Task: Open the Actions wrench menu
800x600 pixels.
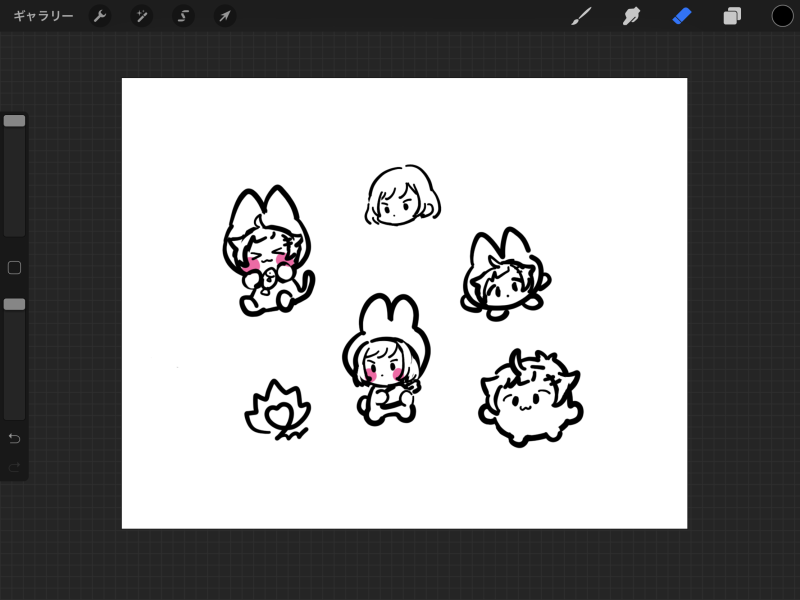Action: coord(99,16)
